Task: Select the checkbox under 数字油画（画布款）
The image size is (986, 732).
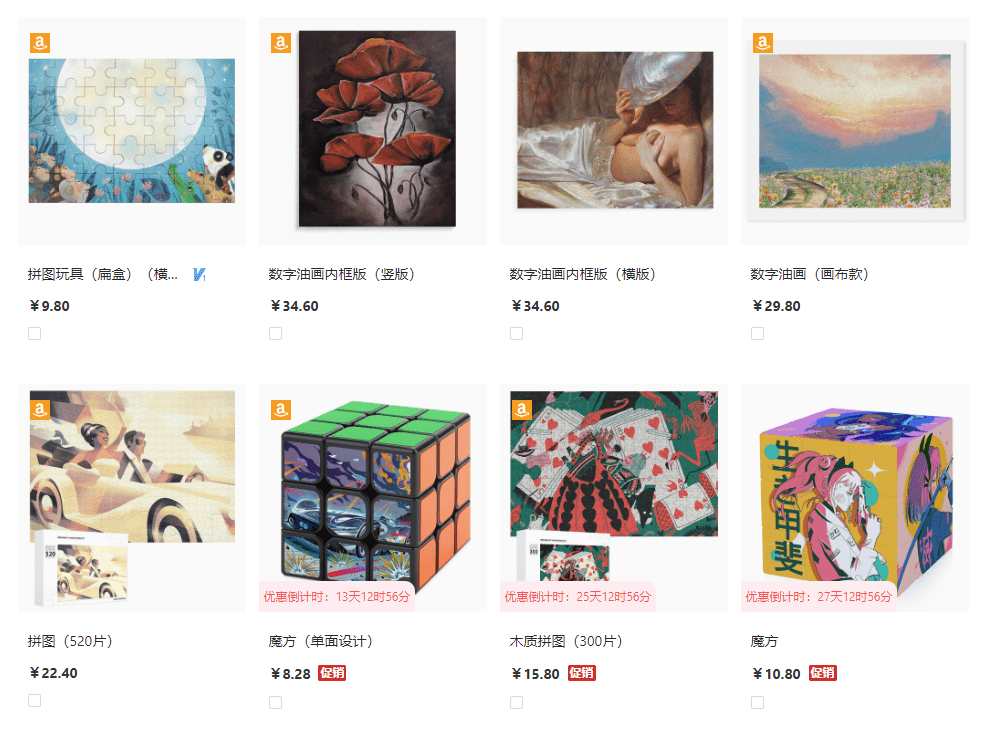Action: (x=758, y=333)
